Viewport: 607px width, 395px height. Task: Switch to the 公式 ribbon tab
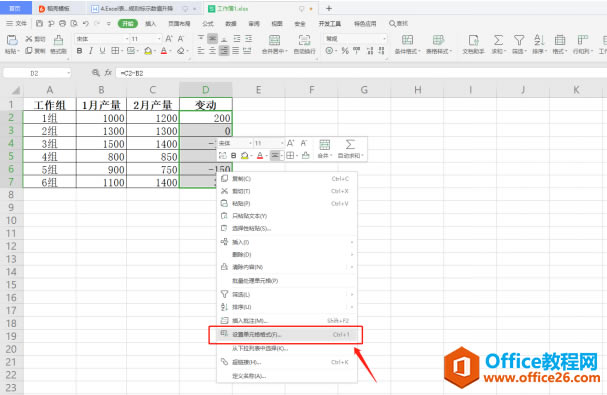coord(208,24)
